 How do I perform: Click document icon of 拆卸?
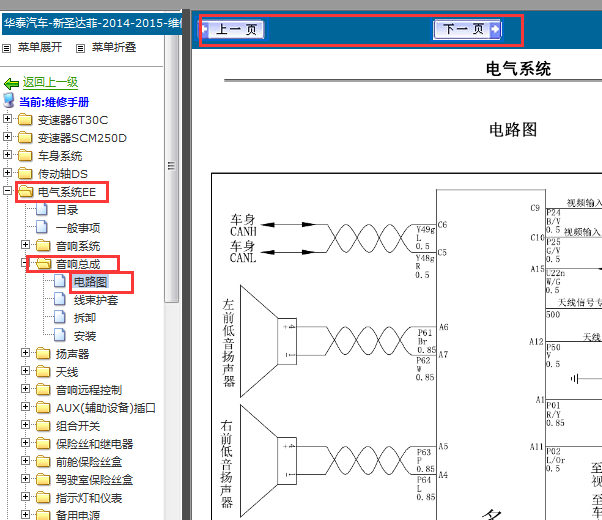click(60, 317)
